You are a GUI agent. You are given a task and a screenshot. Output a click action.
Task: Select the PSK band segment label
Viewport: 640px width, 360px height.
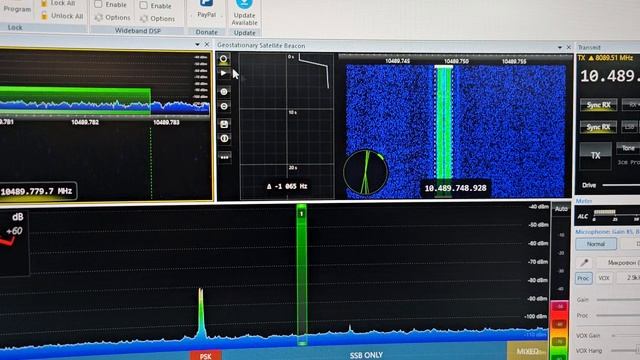pyautogui.click(x=206, y=356)
